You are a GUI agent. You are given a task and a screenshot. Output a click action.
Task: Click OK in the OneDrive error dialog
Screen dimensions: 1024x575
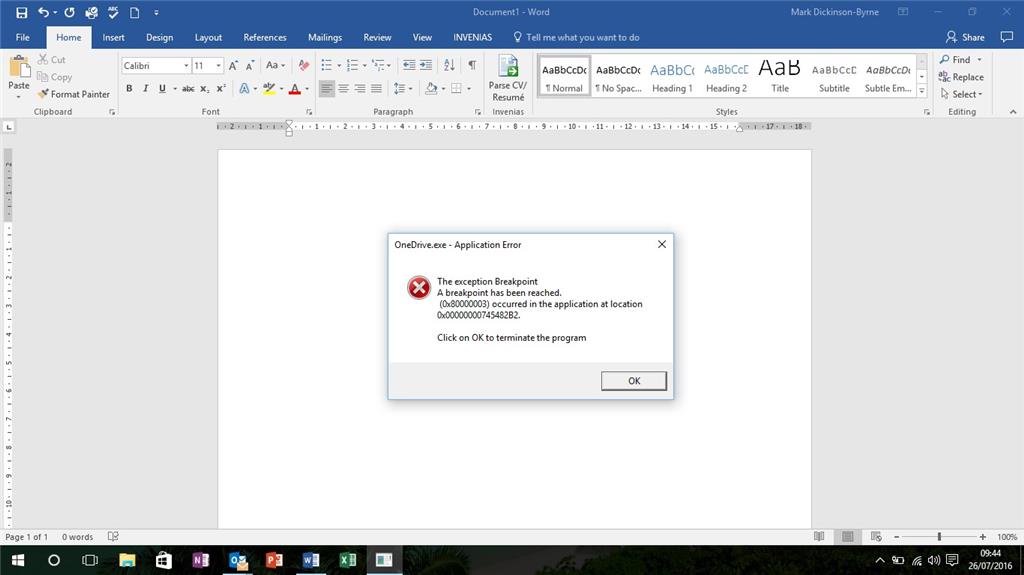click(x=633, y=381)
